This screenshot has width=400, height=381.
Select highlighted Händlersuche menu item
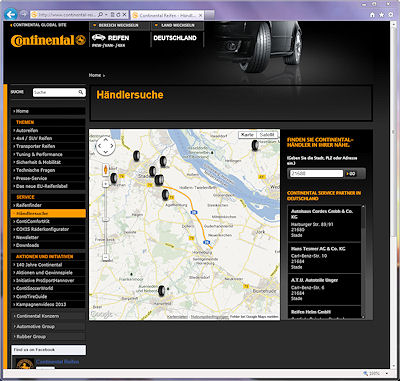(x=48, y=213)
